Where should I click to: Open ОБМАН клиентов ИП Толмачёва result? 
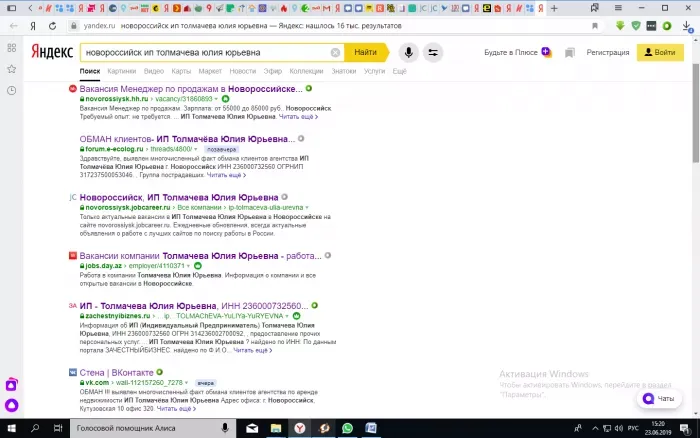click(187, 139)
